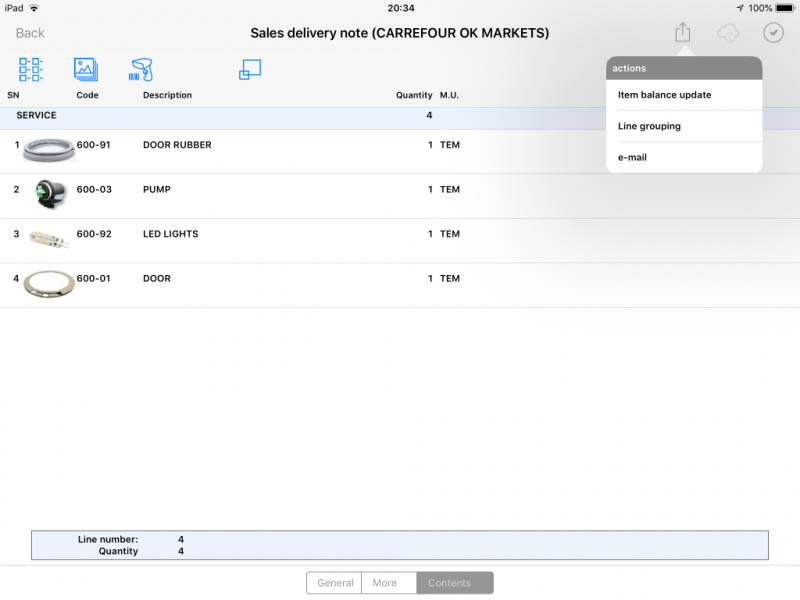Tap the Sales delivery note title
This screenshot has width=800, height=600.
(x=399, y=33)
